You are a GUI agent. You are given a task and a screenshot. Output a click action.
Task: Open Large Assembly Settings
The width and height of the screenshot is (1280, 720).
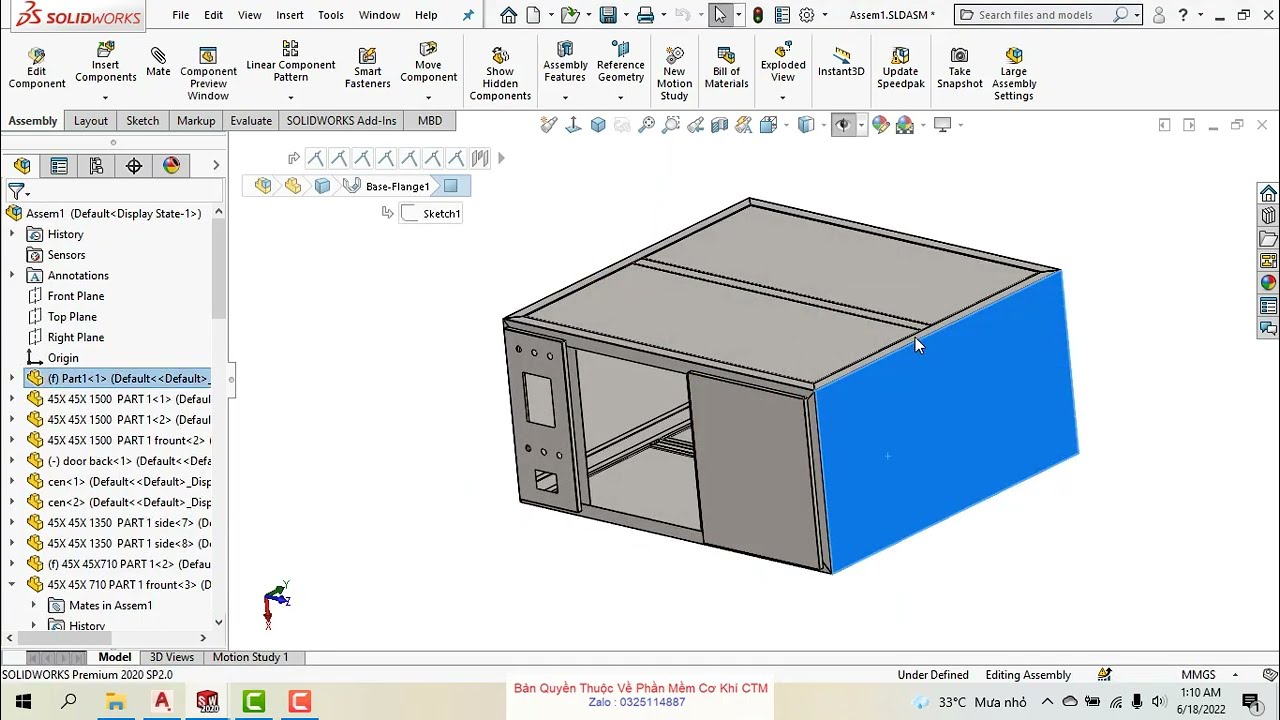(x=1013, y=73)
